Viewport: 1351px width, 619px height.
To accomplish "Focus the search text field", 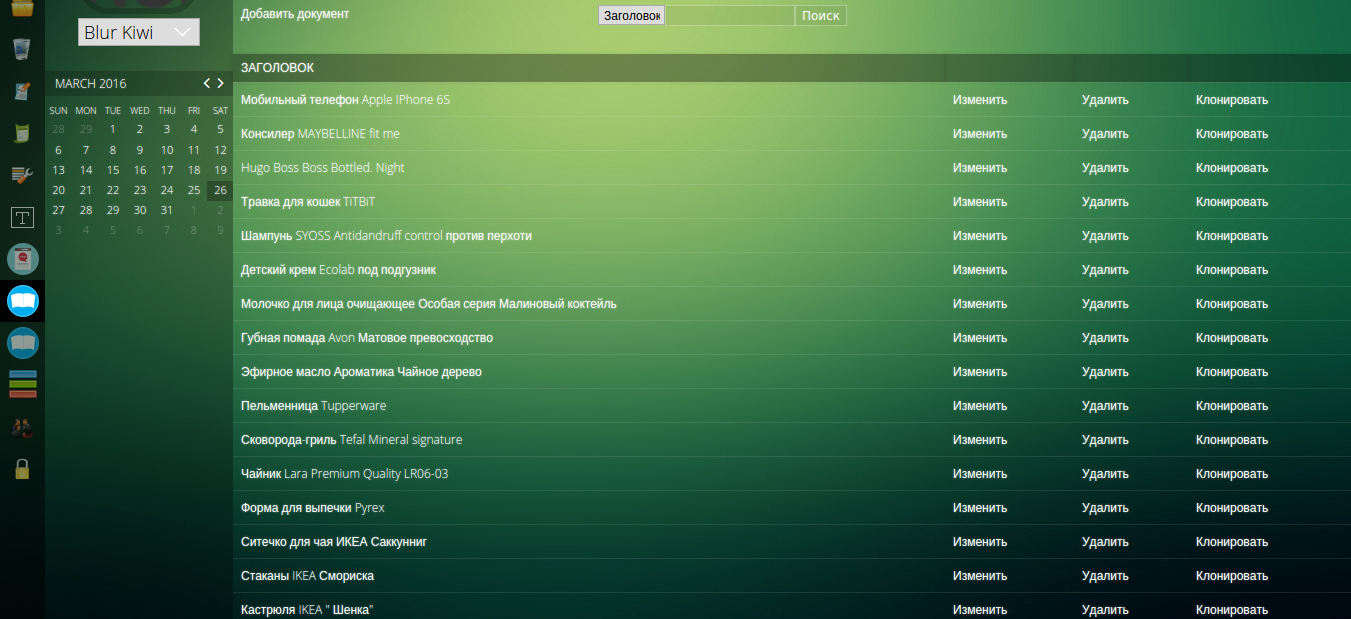I will point(730,16).
